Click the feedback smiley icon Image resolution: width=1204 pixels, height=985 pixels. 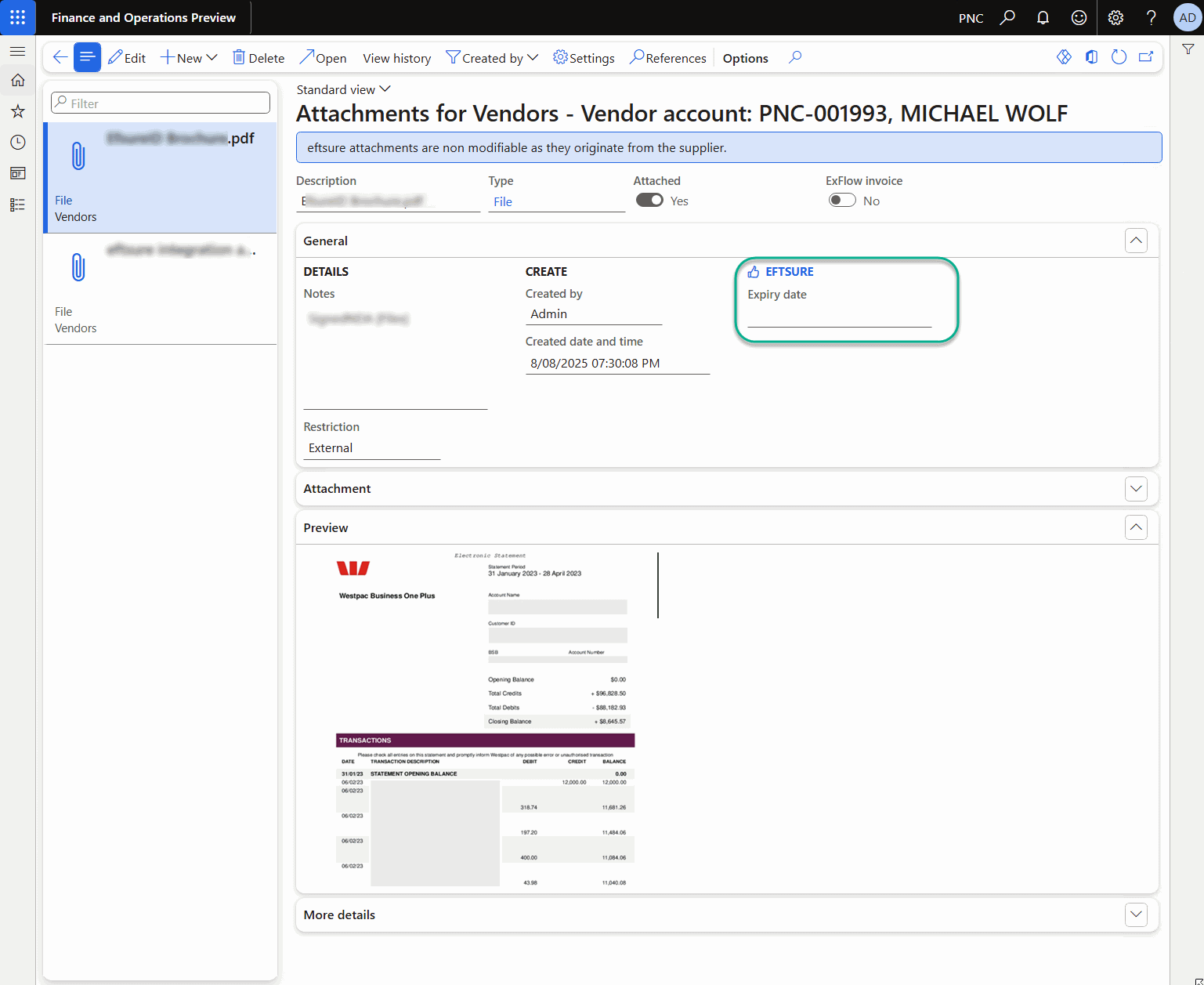(1079, 17)
